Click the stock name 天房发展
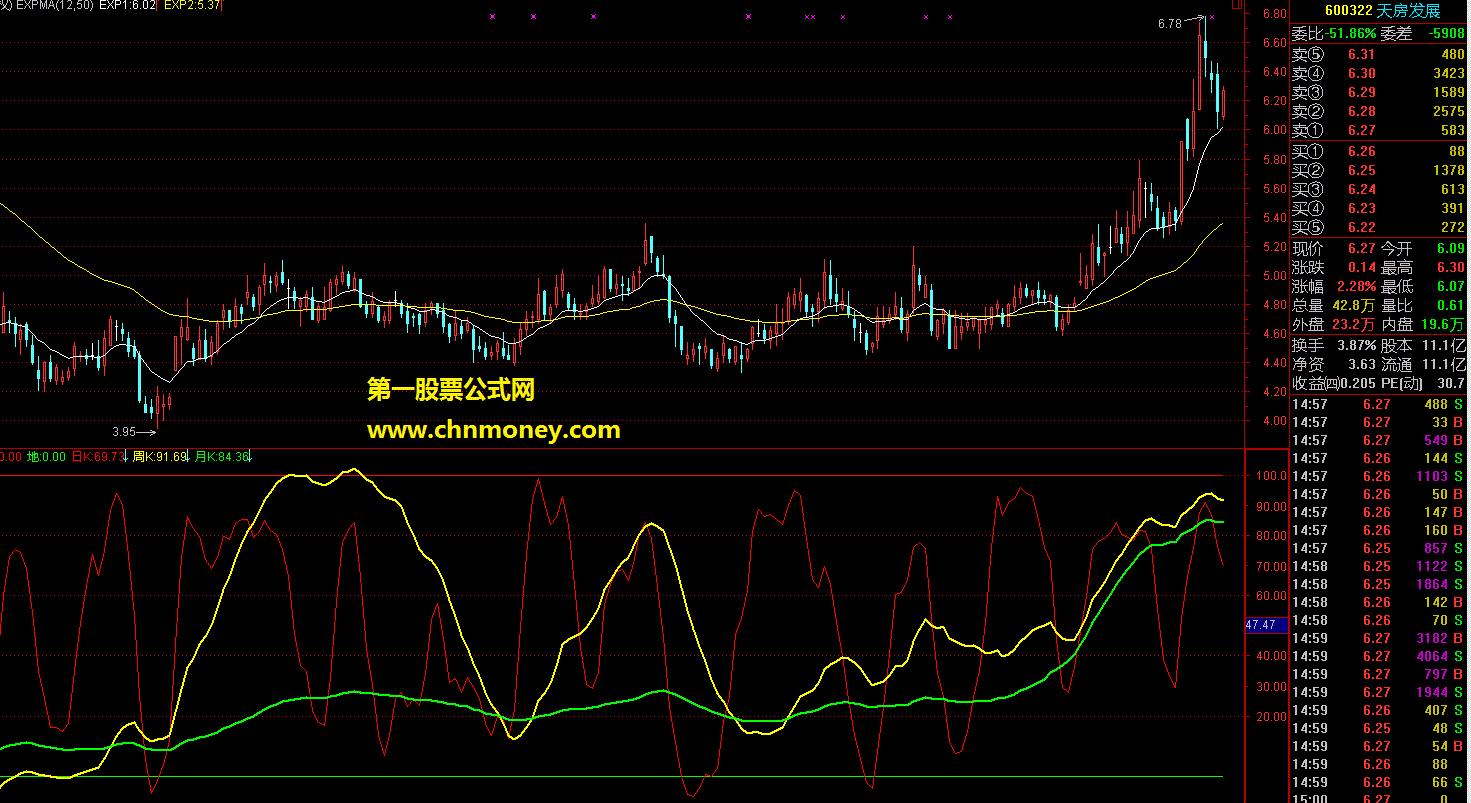 pos(1409,11)
